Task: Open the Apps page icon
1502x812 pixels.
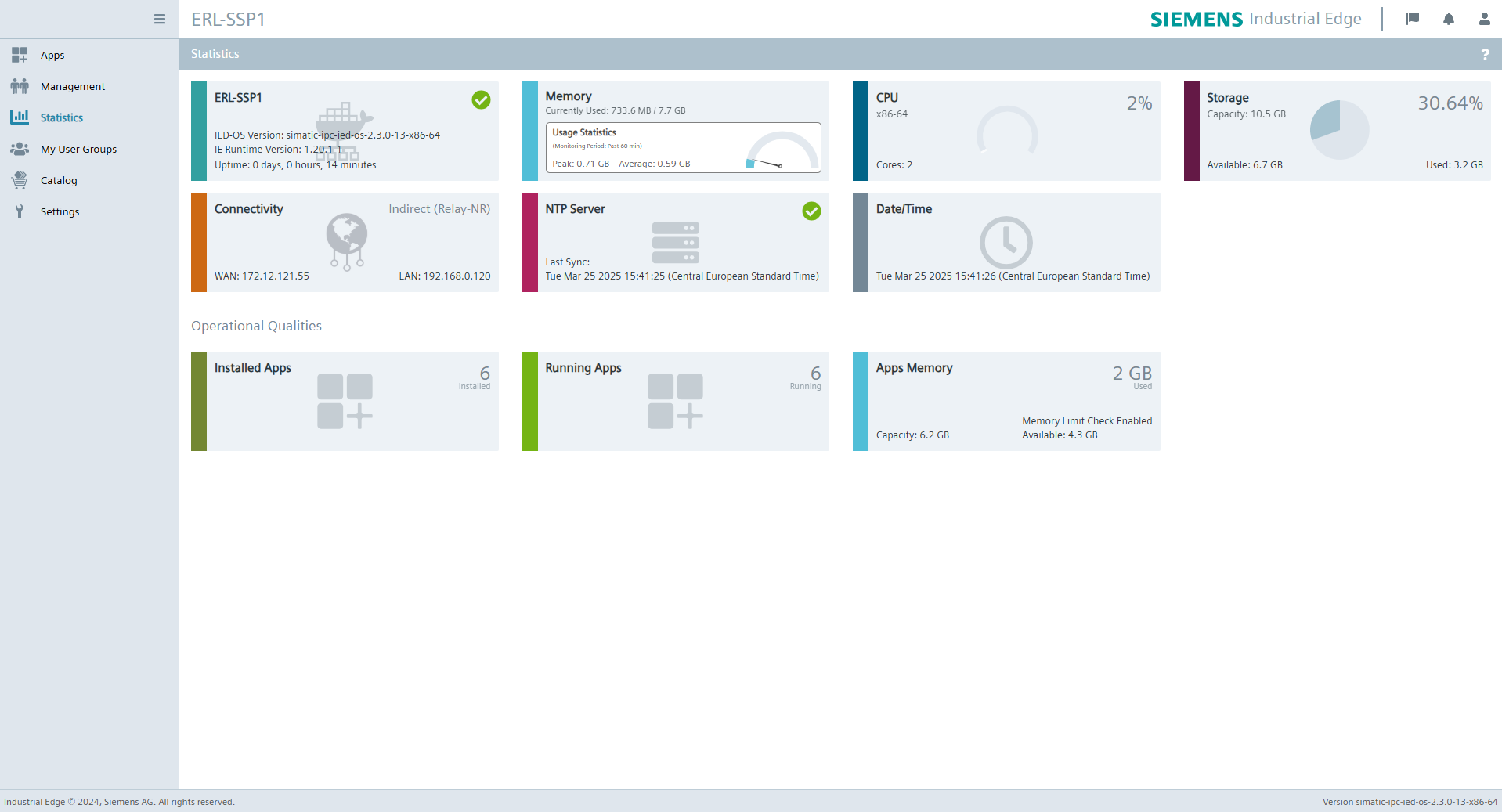Action: coord(20,55)
